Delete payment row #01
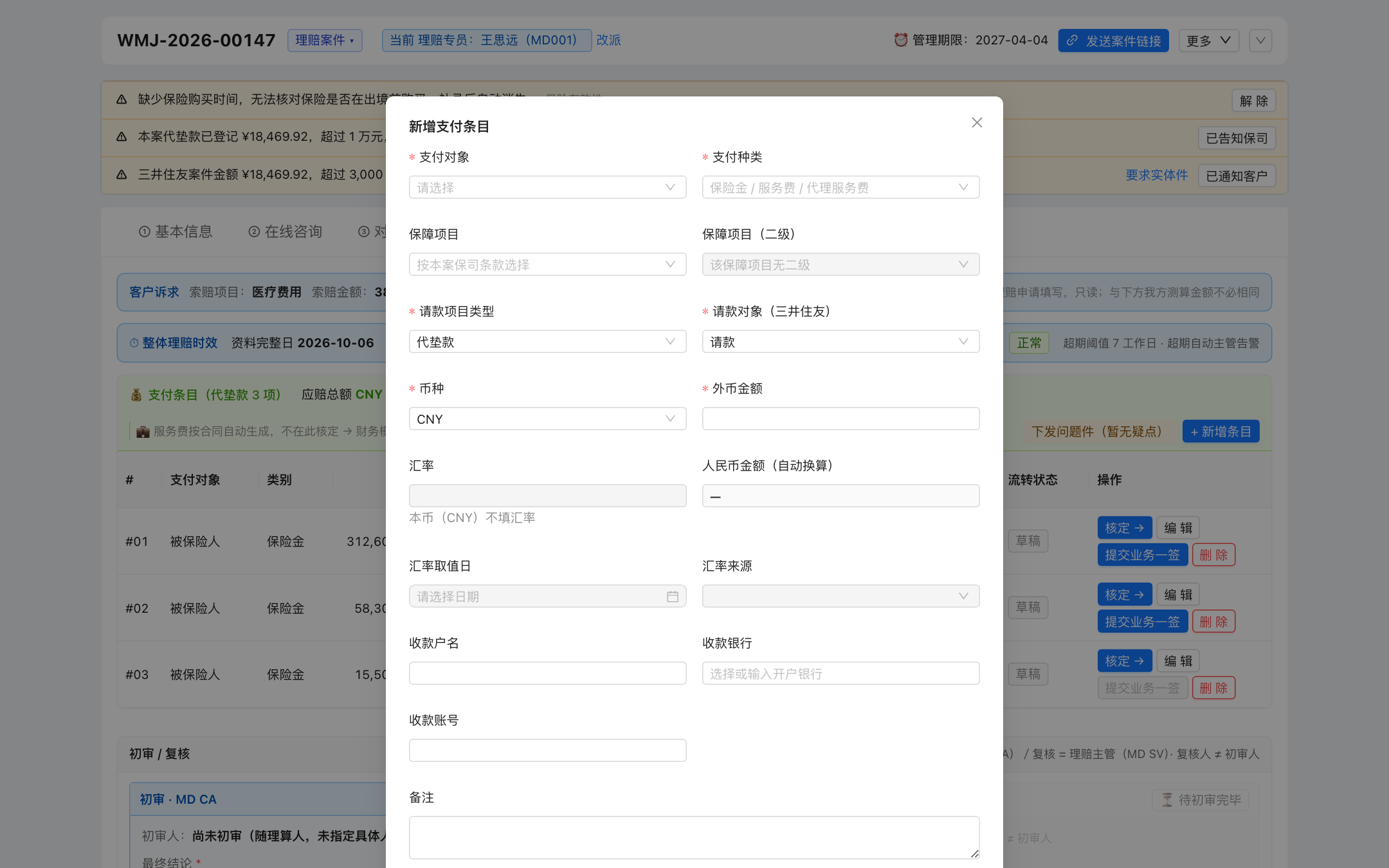The height and width of the screenshot is (868, 1389). (x=1213, y=555)
